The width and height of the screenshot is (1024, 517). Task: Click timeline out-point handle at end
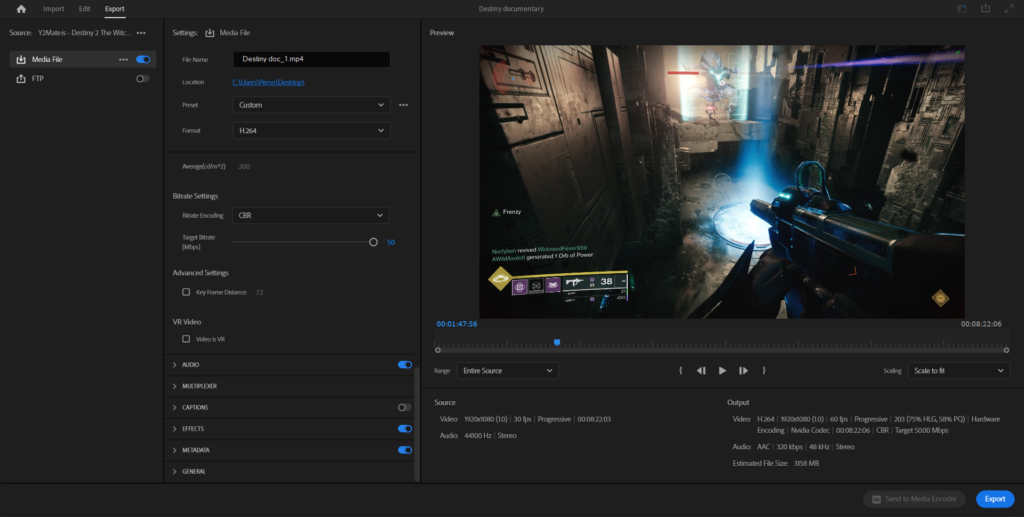point(1006,351)
